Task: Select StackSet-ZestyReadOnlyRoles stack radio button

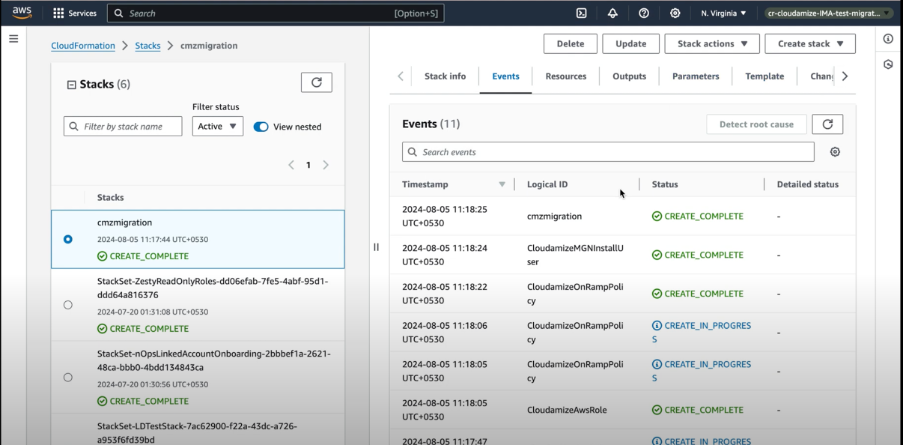Action: coord(68,304)
